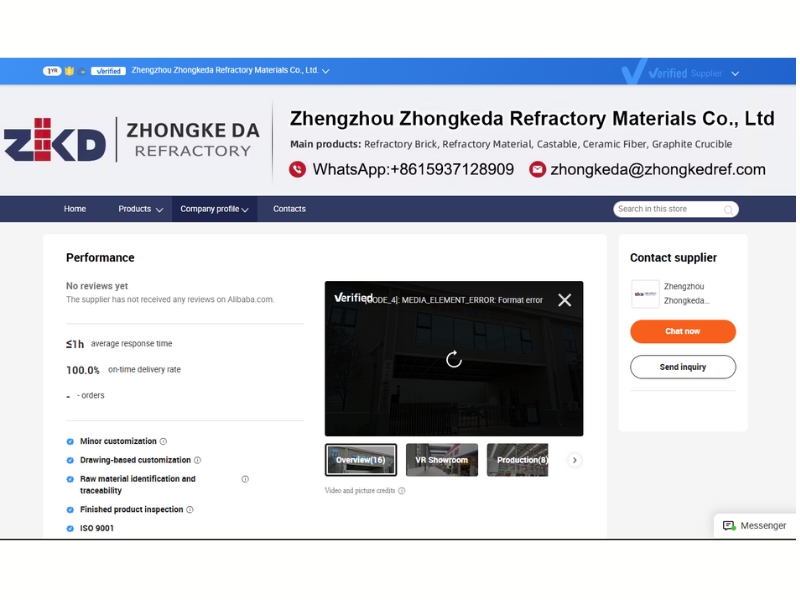This screenshot has height=600, width=800.
Task: Click info icon next to Drawing-based customization
Action: coord(197,460)
